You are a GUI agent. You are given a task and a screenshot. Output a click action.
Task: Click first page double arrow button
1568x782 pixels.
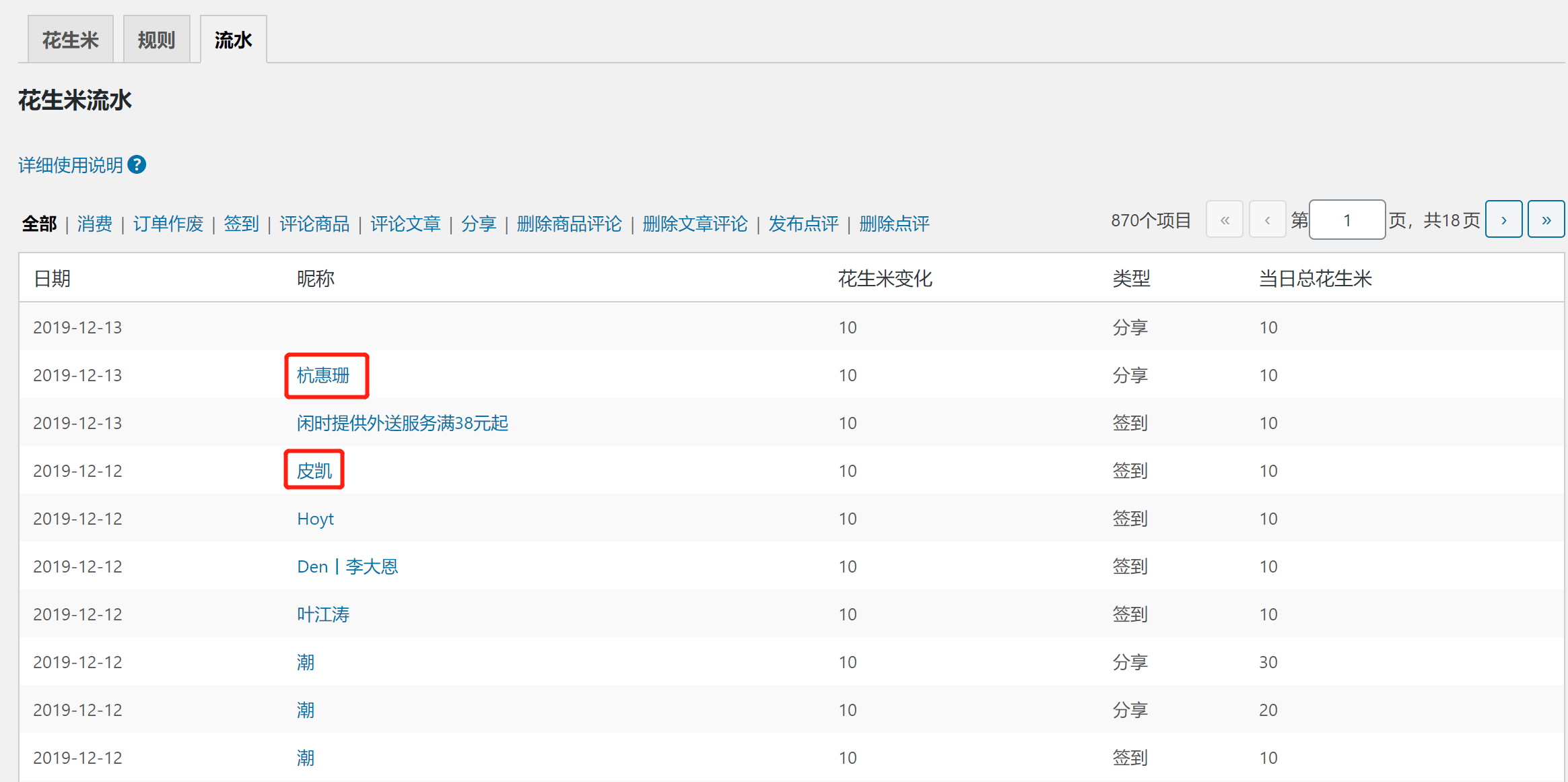click(x=1224, y=220)
